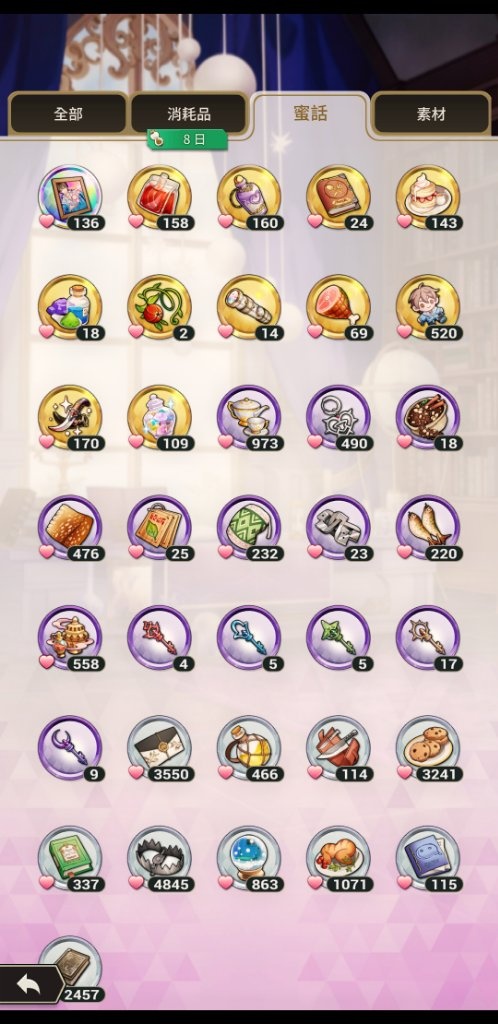Tap the green 8日 timer badge
The height and width of the screenshot is (1024, 498).
click(187, 139)
